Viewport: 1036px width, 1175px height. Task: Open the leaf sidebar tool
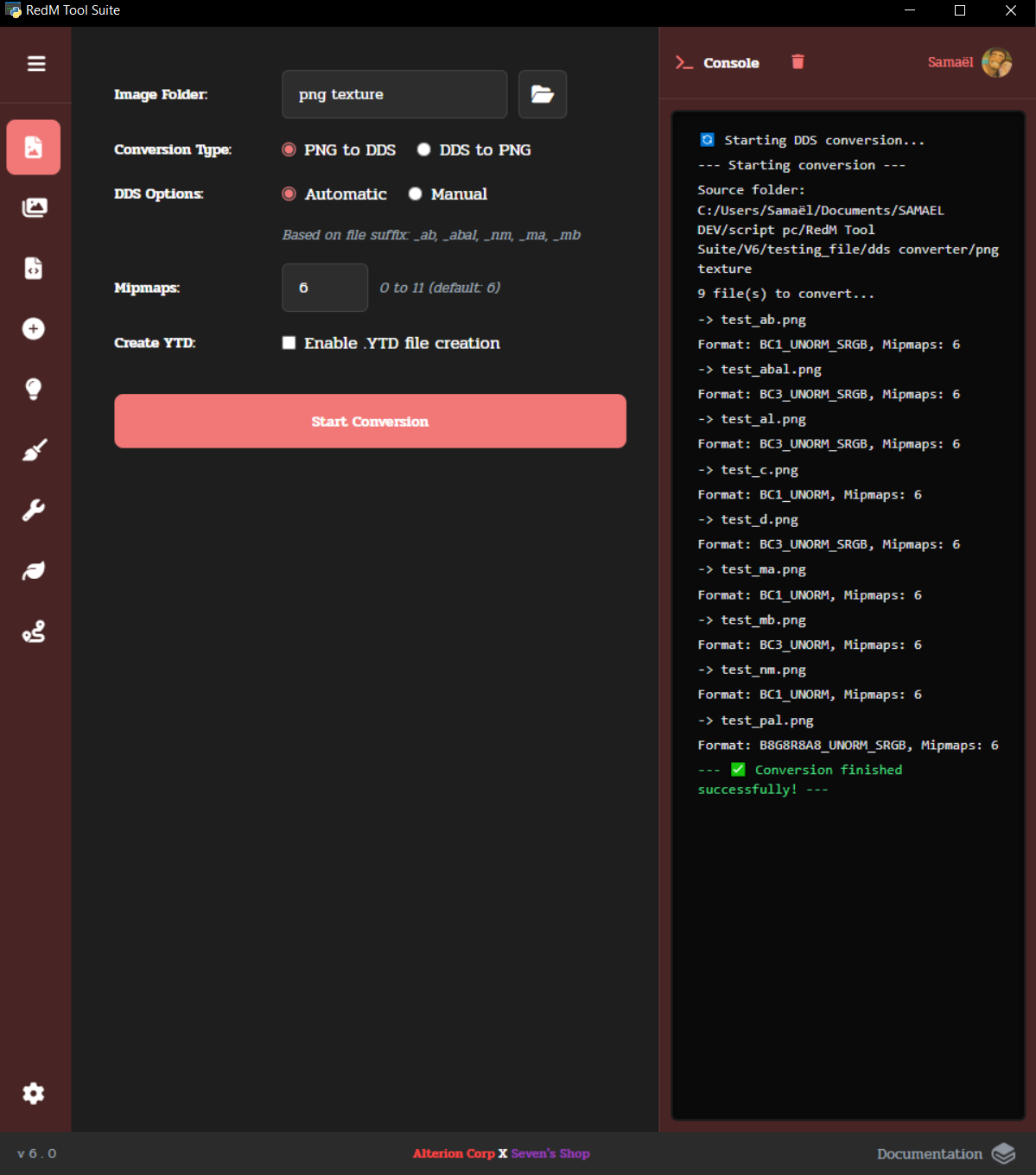[x=34, y=571]
